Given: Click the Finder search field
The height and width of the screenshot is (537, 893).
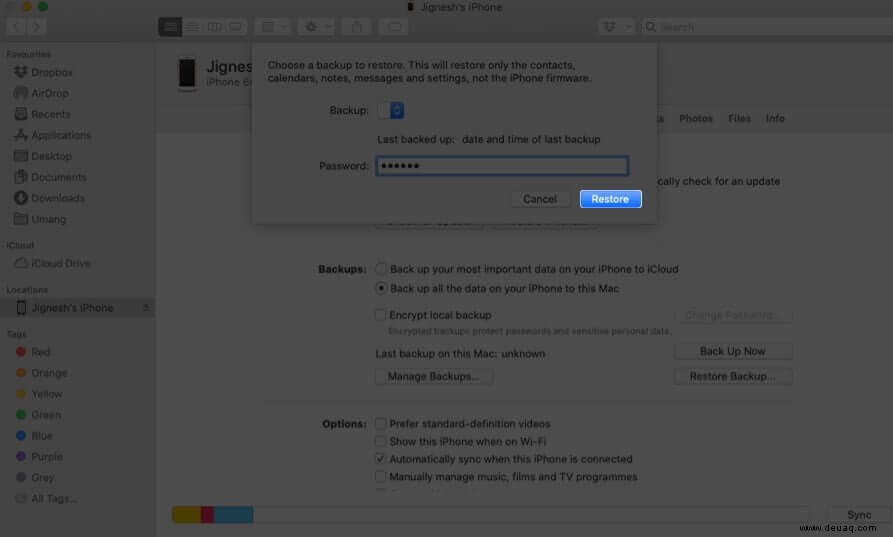Looking at the screenshot, I should (767, 27).
